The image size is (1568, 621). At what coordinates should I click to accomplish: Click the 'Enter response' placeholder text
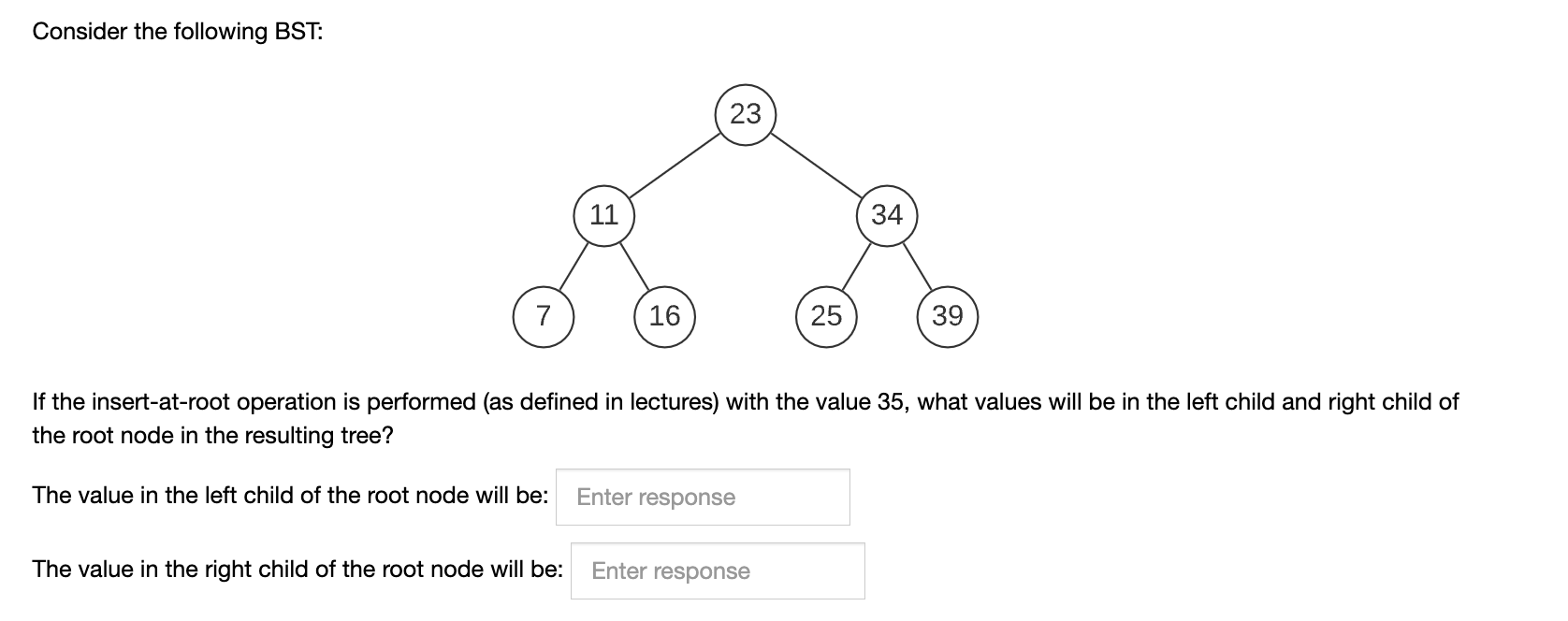pyautogui.click(x=655, y=497)
